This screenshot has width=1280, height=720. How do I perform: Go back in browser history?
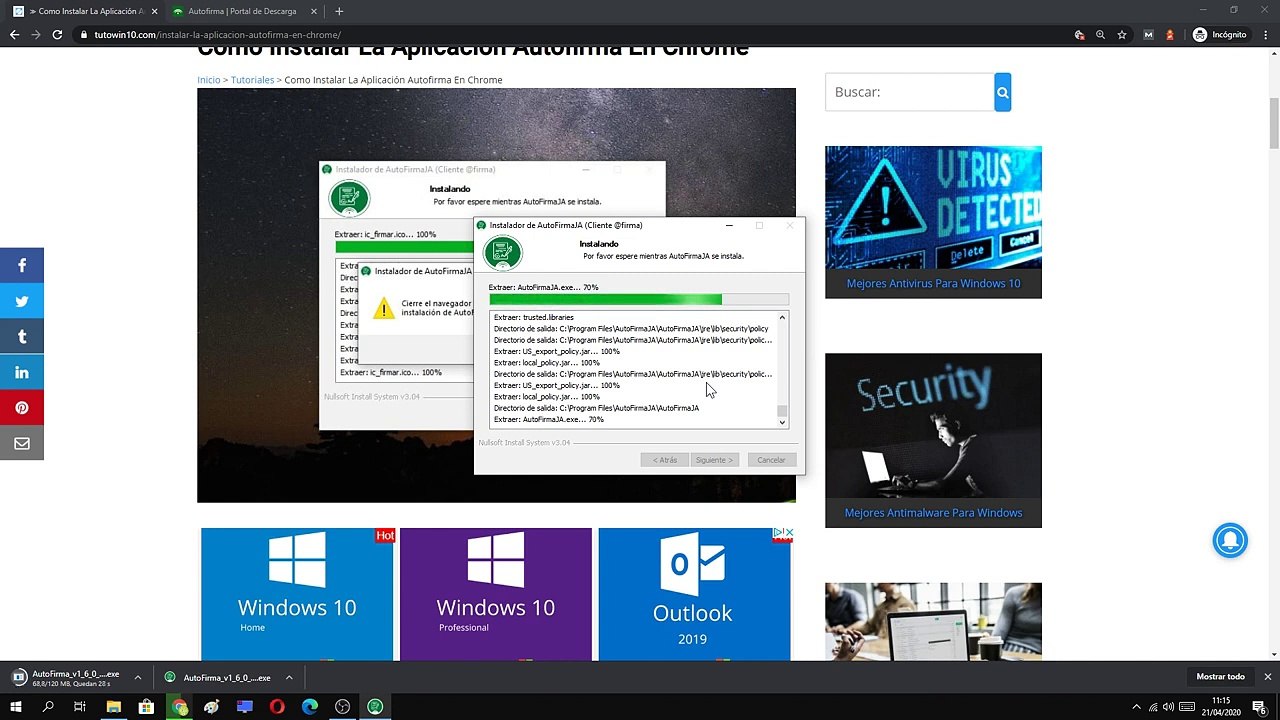coord(14,34)
